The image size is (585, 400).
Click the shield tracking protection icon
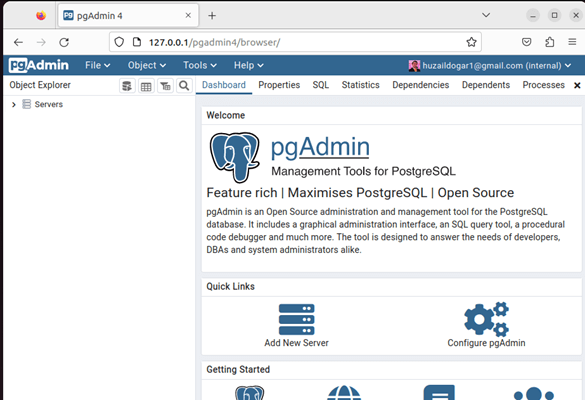pyautogui.click(x=119, y=42)
